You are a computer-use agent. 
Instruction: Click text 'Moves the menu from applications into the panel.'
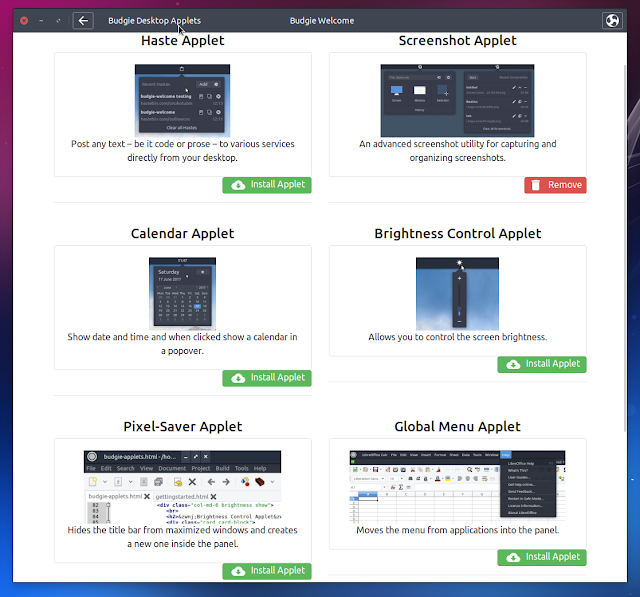click(458, 530)
